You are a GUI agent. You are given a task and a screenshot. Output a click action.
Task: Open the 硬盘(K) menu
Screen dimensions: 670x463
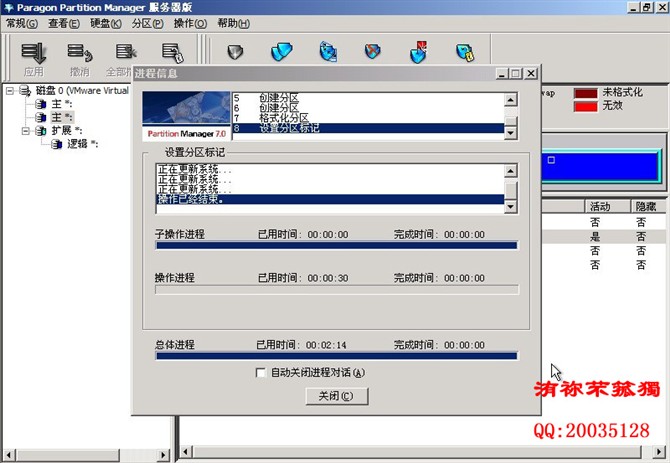tap(106, 23)
